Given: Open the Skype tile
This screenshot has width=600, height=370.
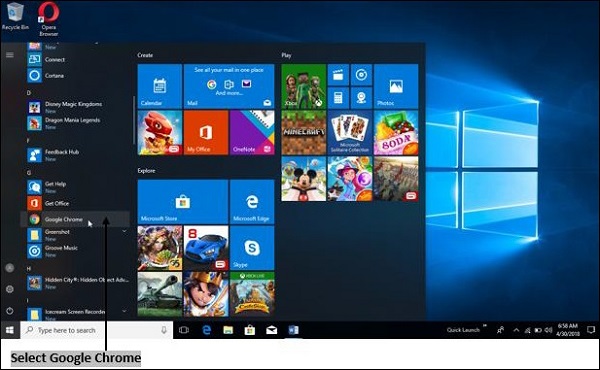Looking at the screenshot, I should click(x=252, y=248).
